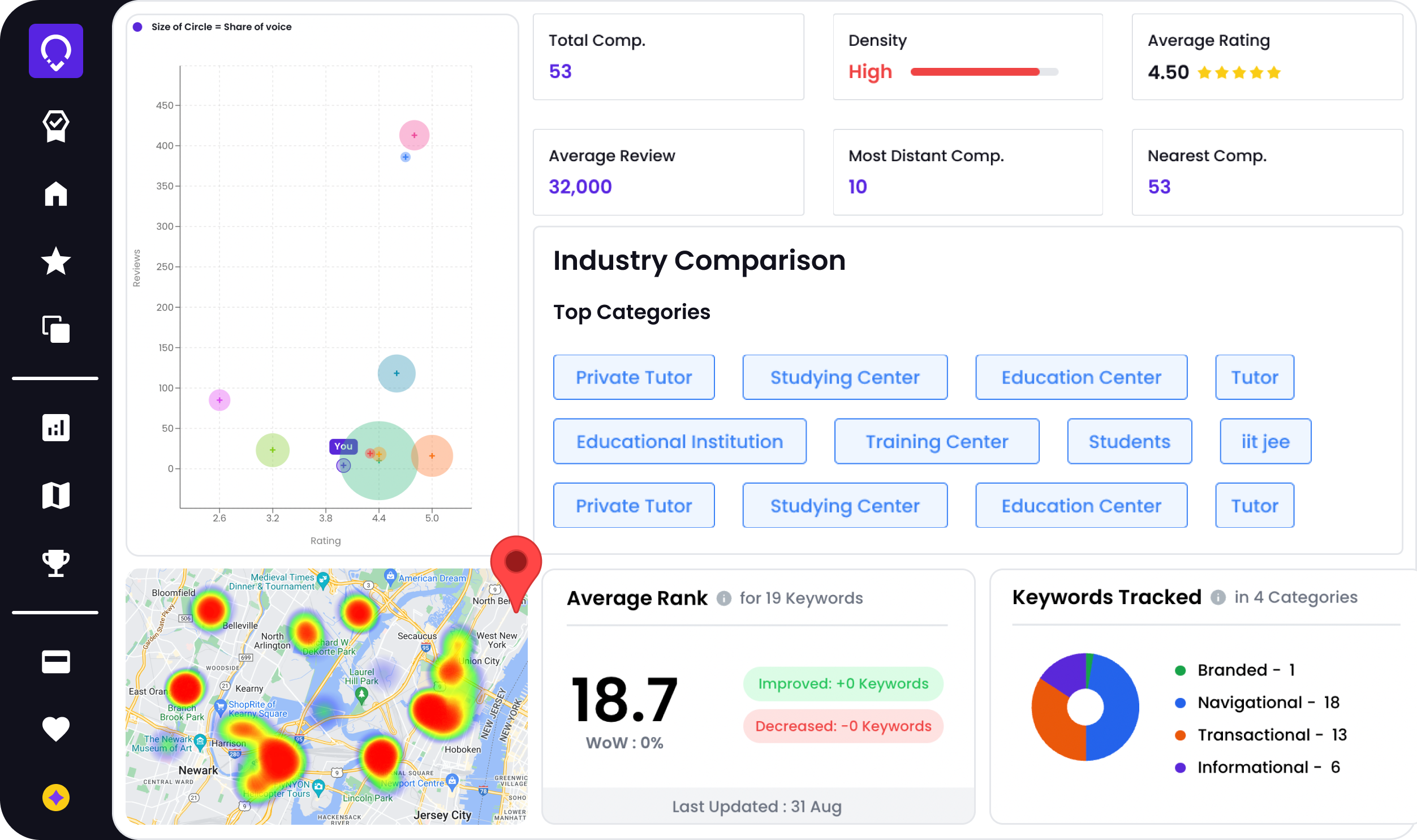Select the Training Center category tag

click(936, 442)
